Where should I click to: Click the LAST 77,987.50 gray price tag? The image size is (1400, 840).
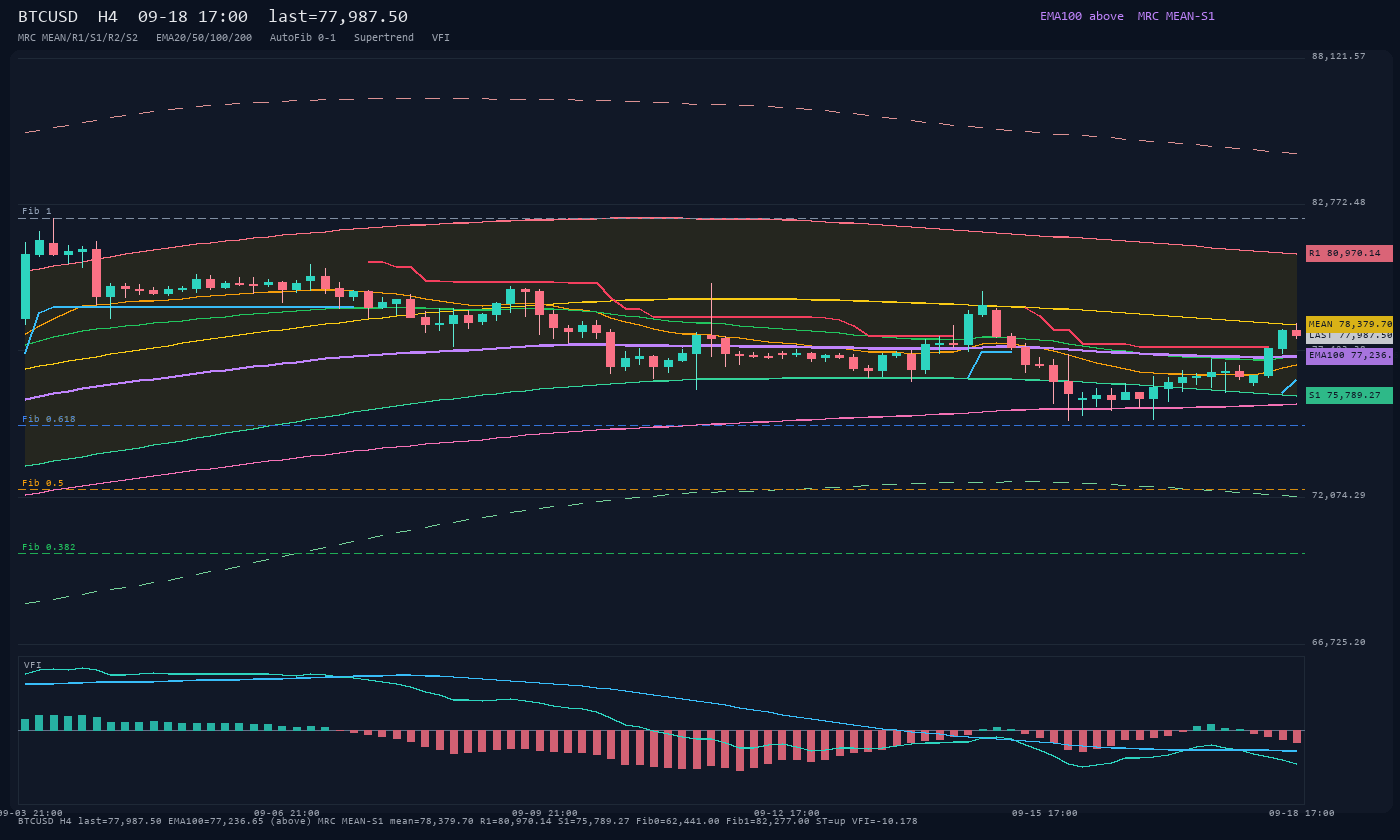pyautogui.click(x=1349, y=337)
